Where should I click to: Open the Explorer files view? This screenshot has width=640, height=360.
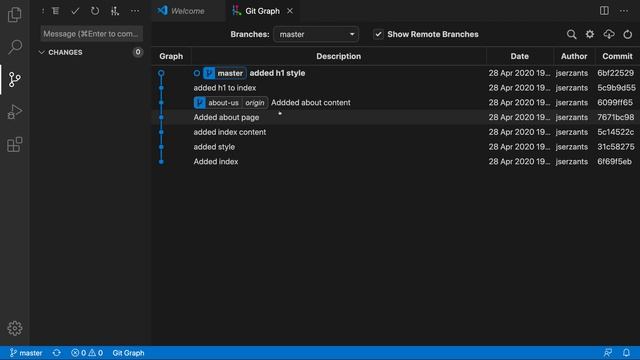[15, 15]
